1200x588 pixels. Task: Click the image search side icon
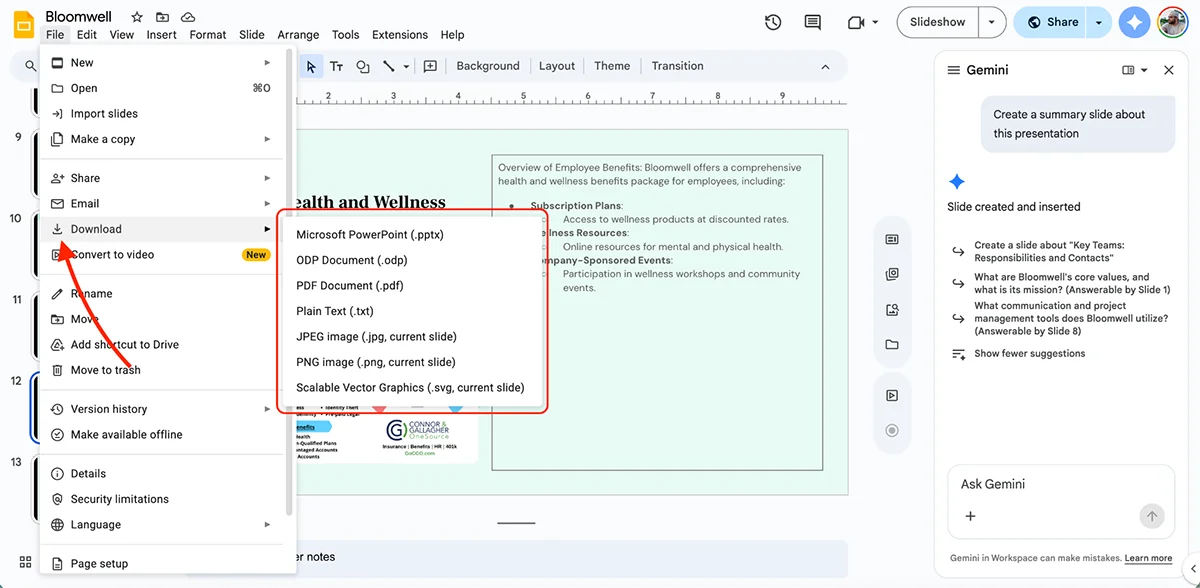coord(892,310)
